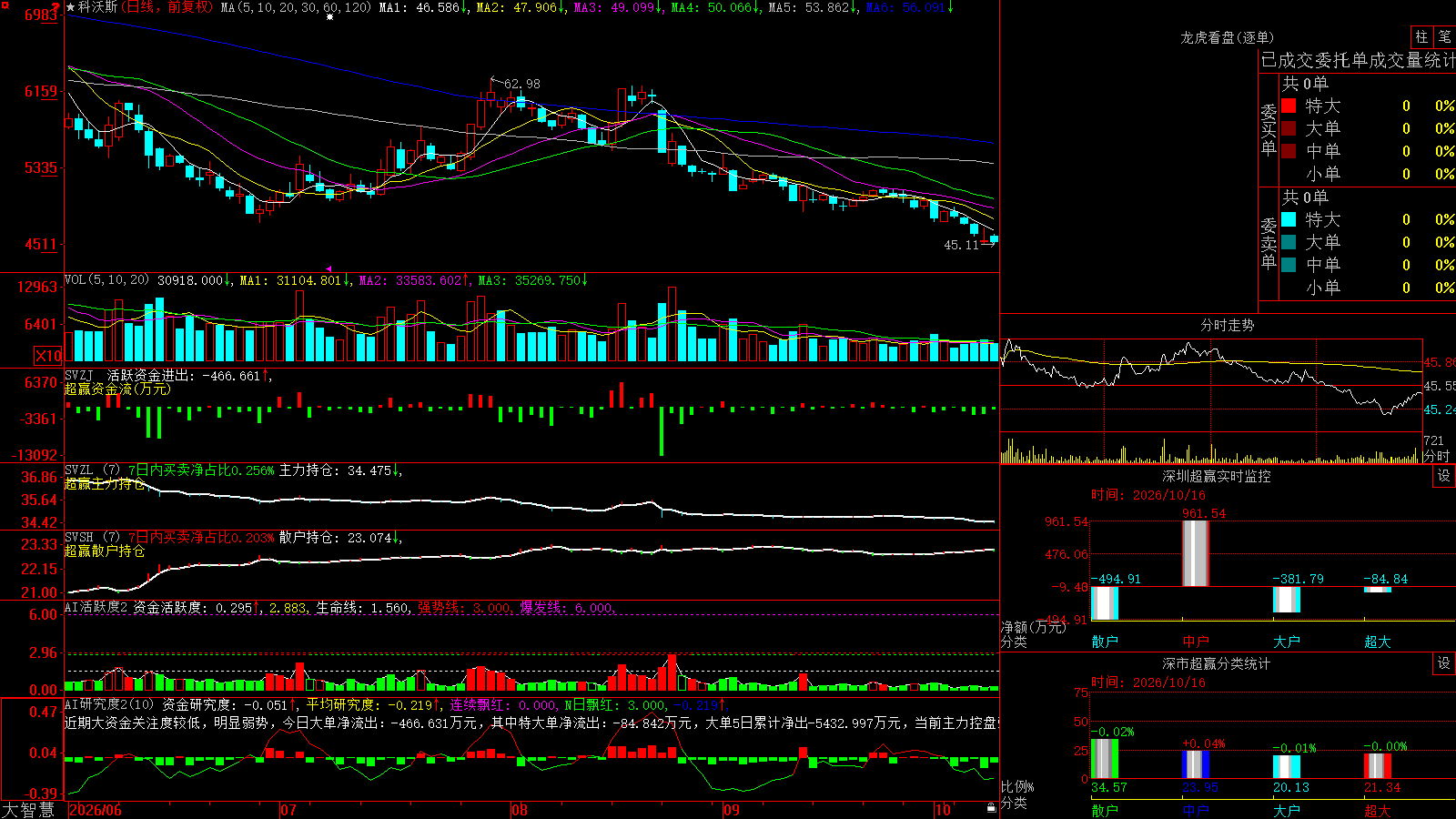This screenshot has height=819, width=1456.
Task: Open 设 settings for 深市超赢分类统计
Action: pos(1444,663)
